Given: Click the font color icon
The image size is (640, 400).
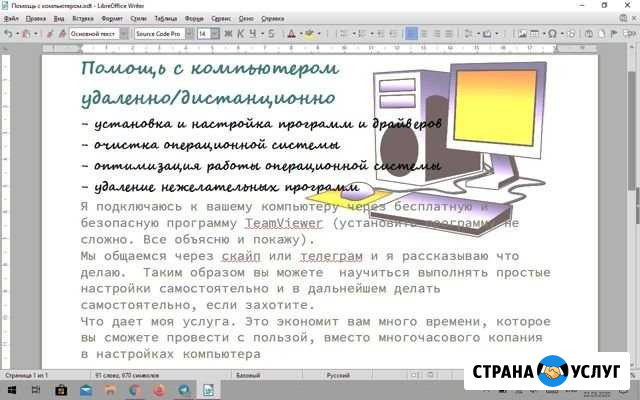Looking at the screenshot, I should point(291,33).
